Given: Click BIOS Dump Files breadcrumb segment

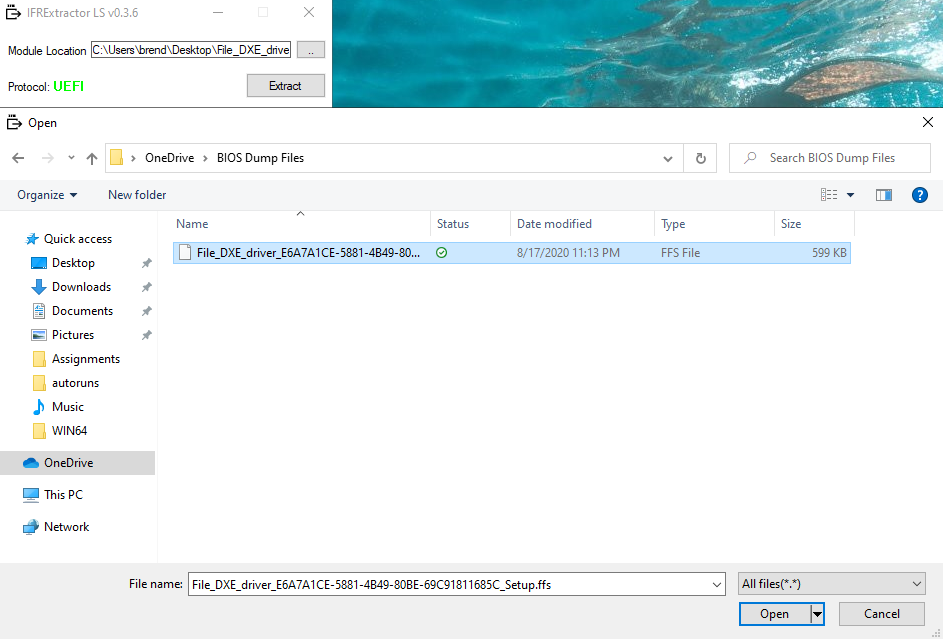Looking at the screenshot, I should tap(260, 158).
